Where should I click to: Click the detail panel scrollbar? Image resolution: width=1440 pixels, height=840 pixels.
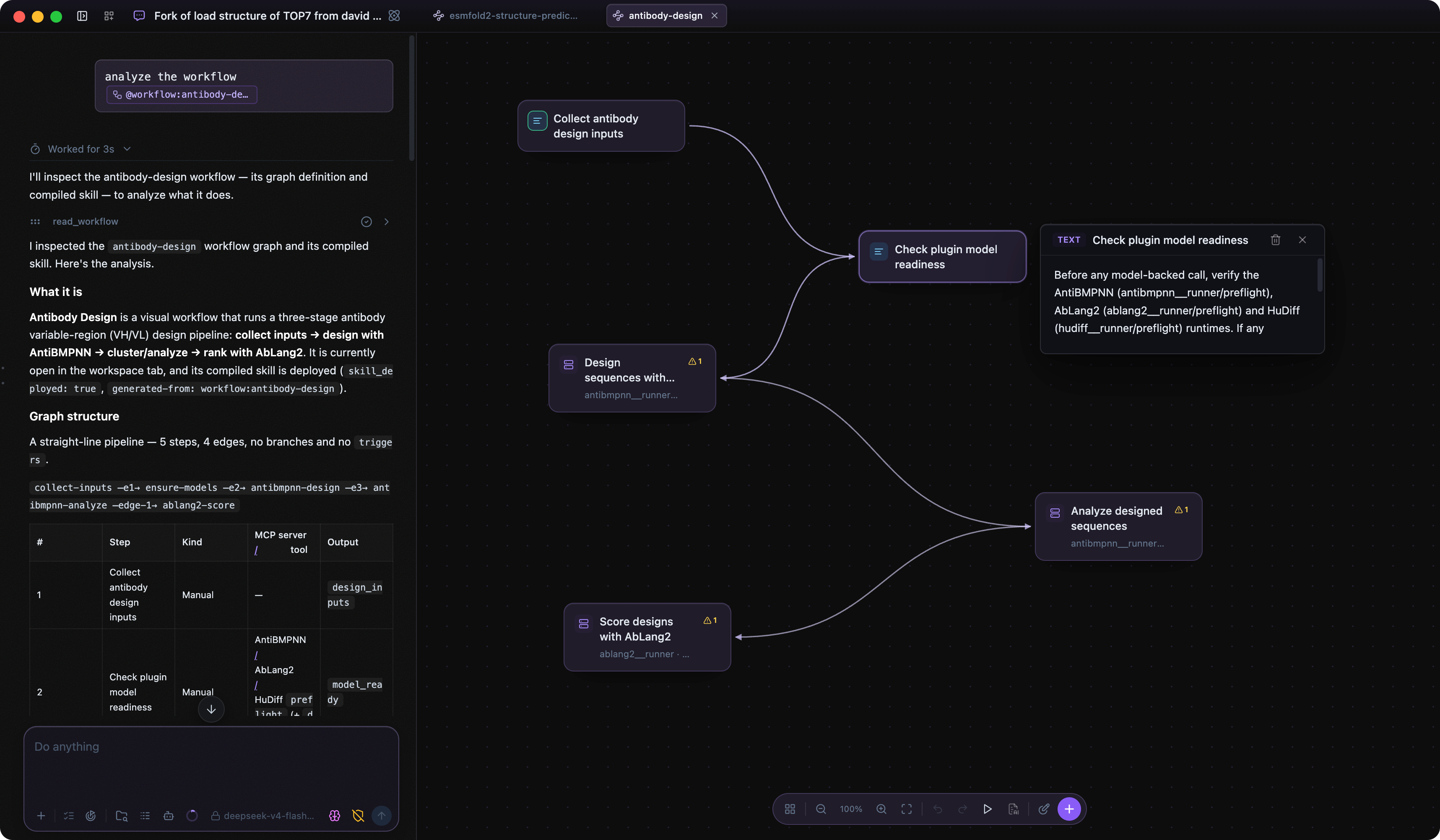[1319, 275]
